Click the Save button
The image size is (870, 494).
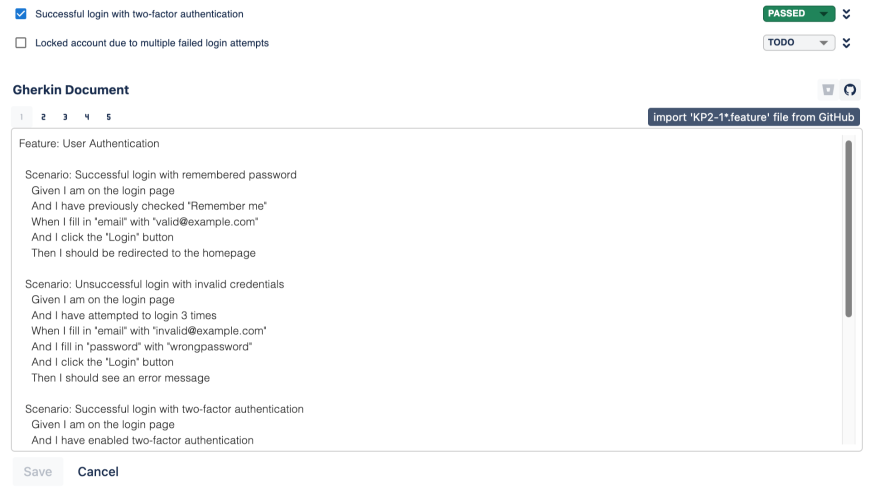37,472
